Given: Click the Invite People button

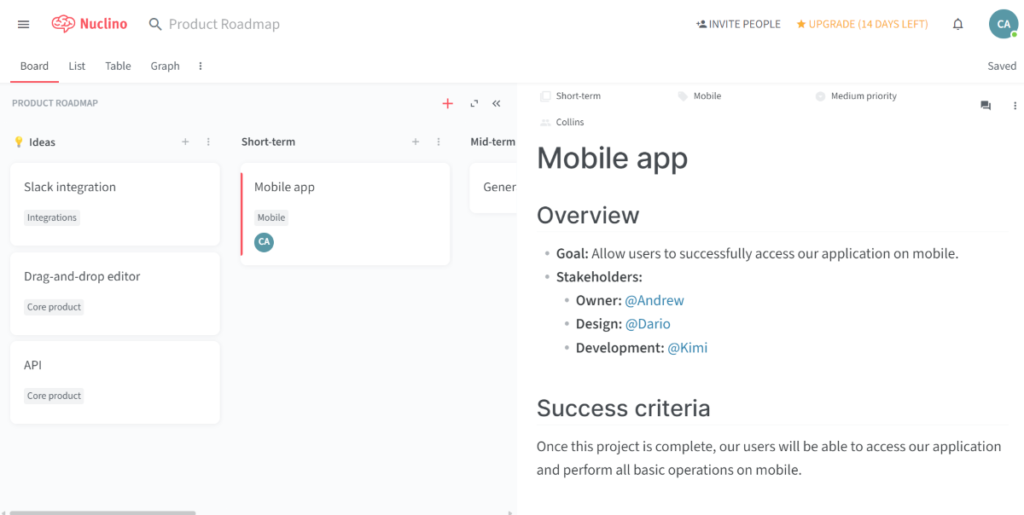Looking at the screenshot, I should (738, 24).
